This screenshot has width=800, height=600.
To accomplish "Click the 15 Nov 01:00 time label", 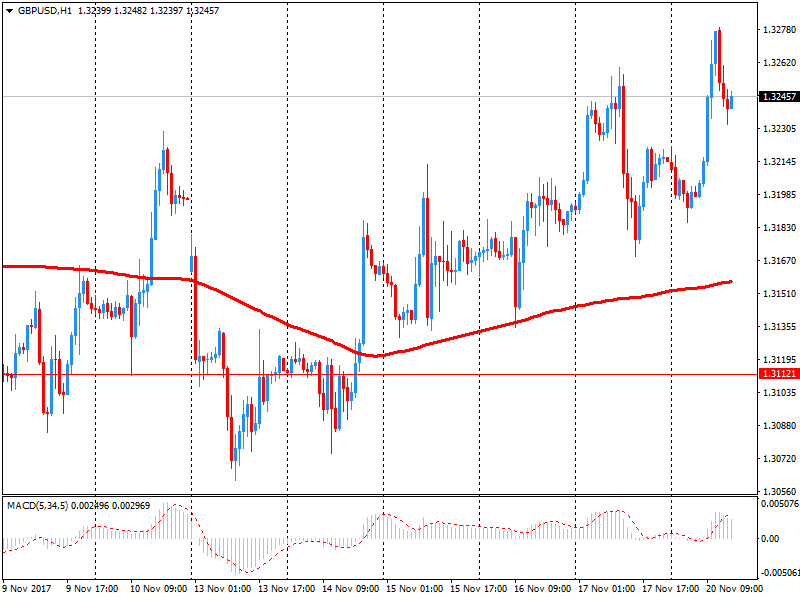I will click(414, 589).
